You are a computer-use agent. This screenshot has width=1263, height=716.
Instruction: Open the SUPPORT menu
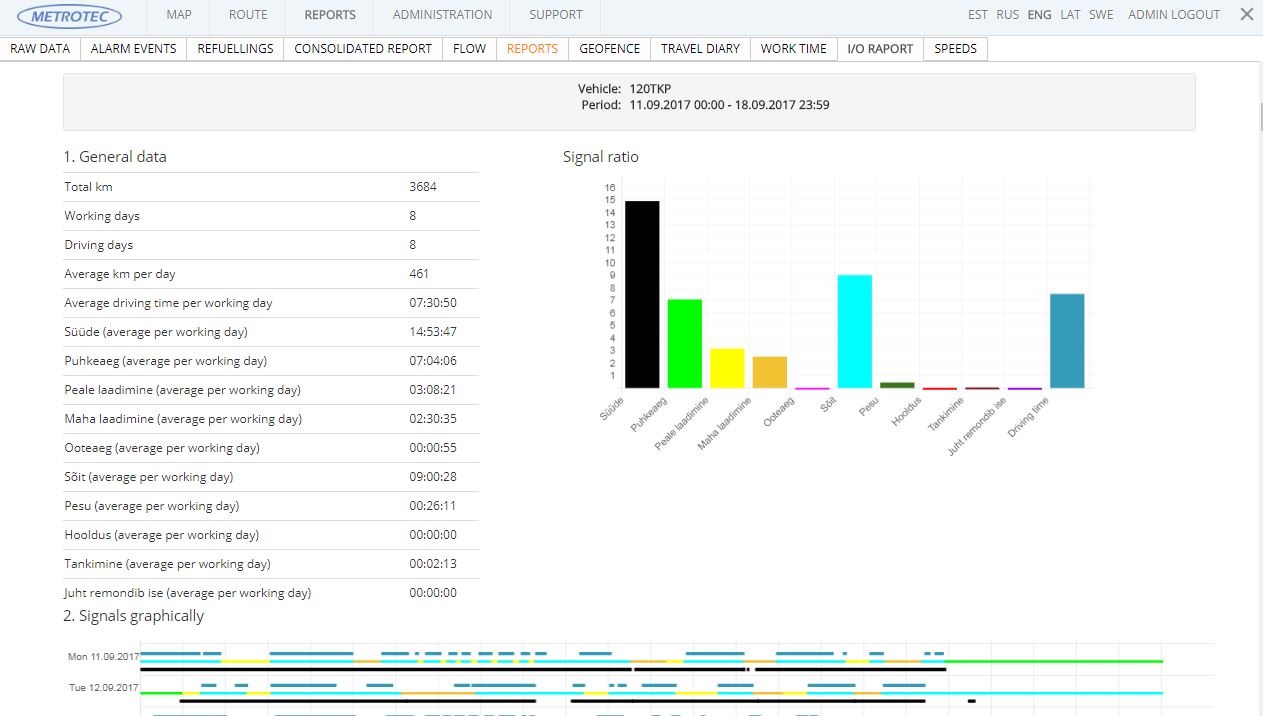(x=556, y=15)
